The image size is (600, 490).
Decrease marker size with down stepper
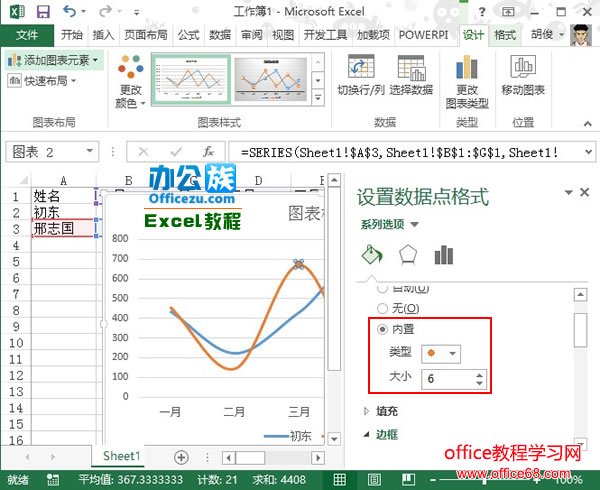[479, 383]
